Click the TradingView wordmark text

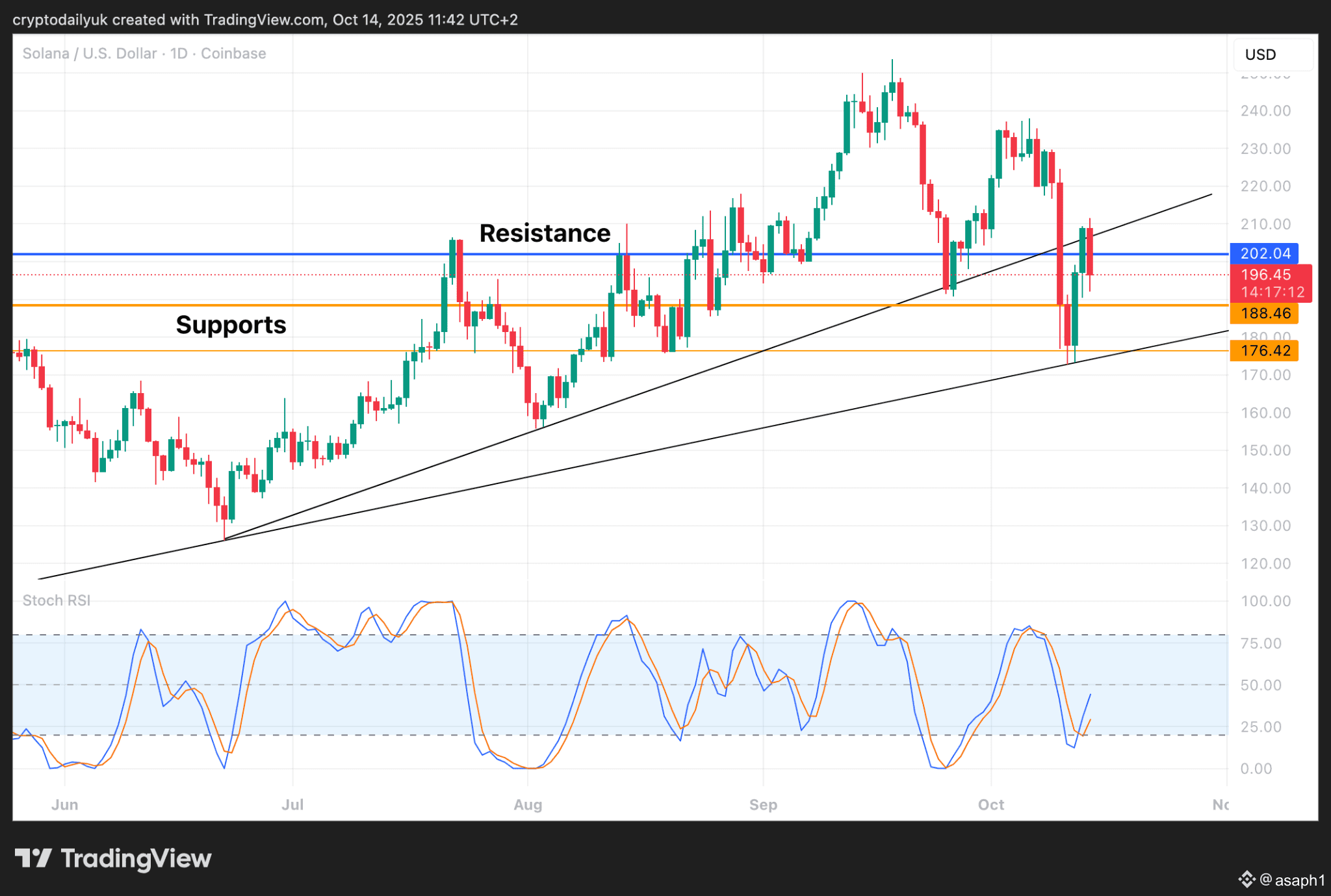pyautogui.click(x=136, y=858)
